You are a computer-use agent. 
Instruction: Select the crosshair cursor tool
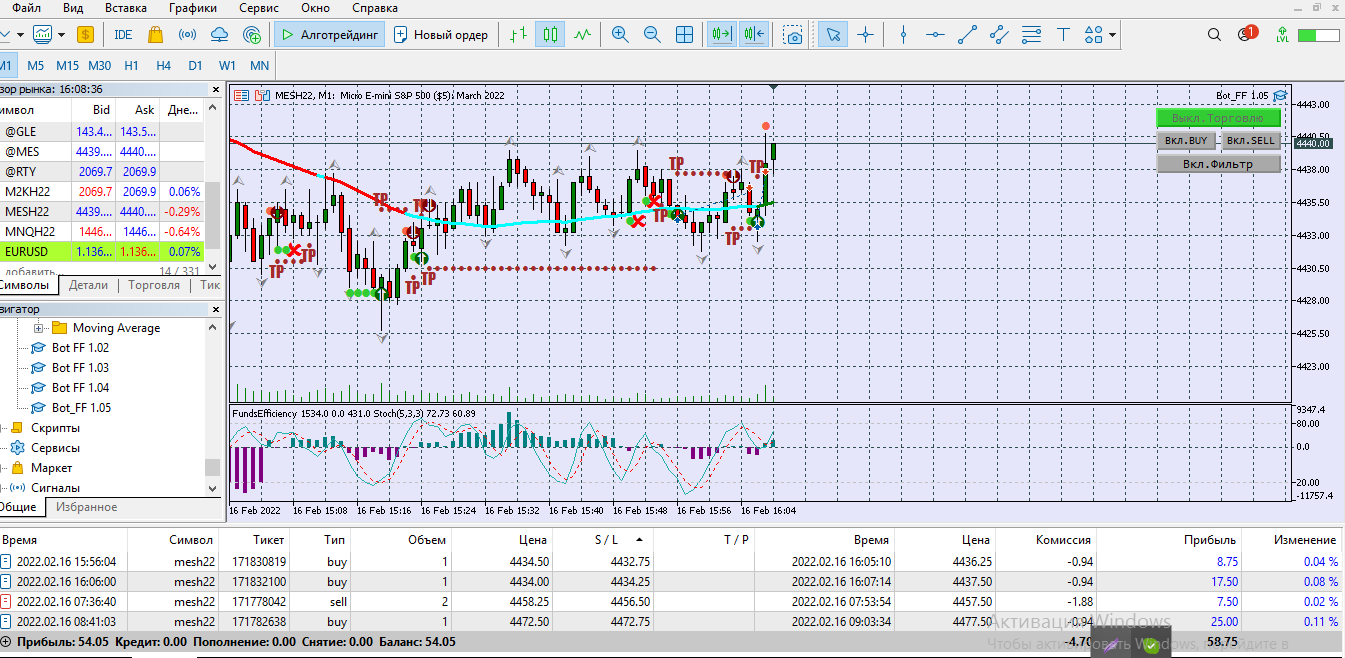click(x=865, y=35)
